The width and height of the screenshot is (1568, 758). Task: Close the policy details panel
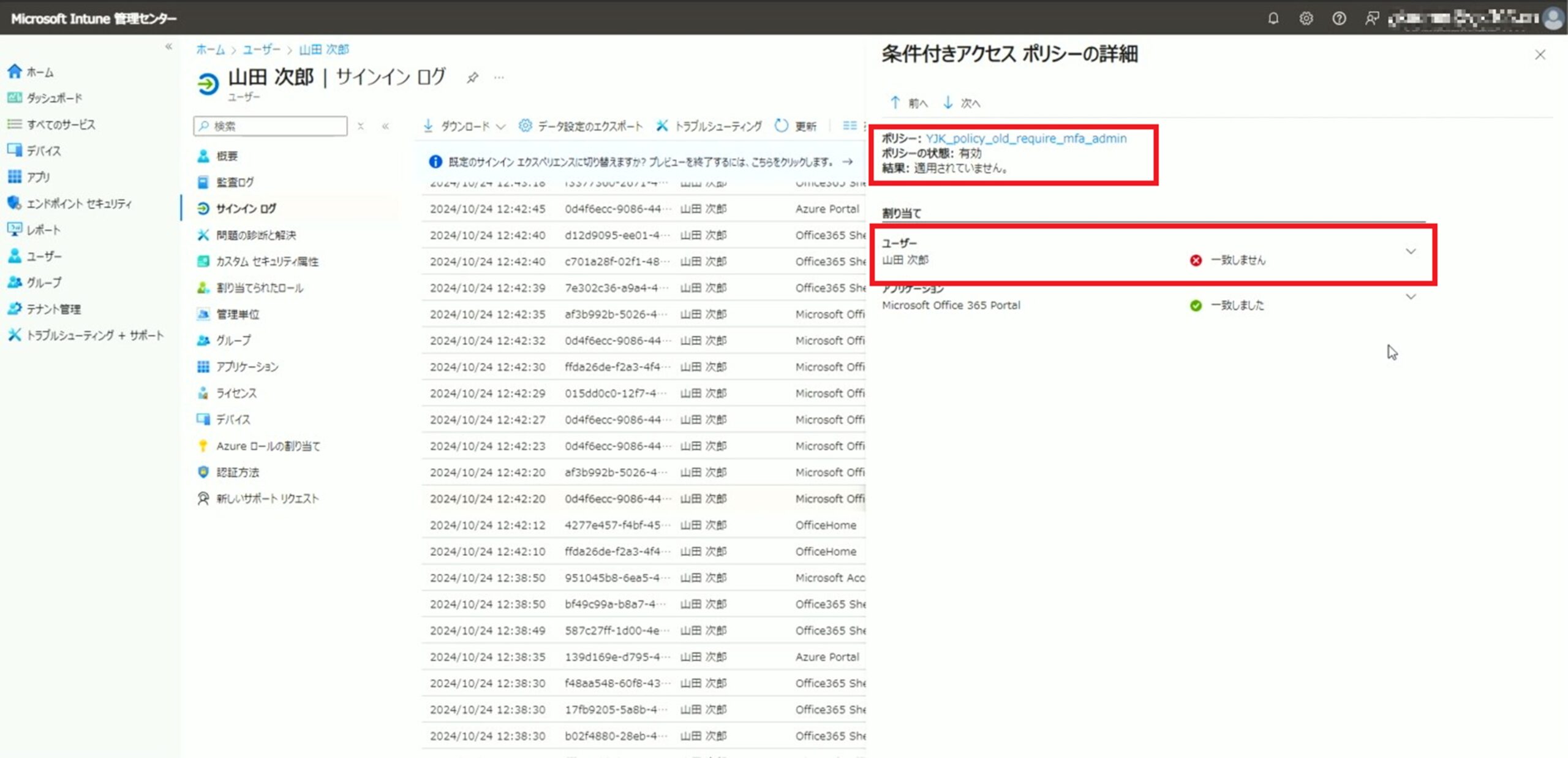pos(1540,55)
